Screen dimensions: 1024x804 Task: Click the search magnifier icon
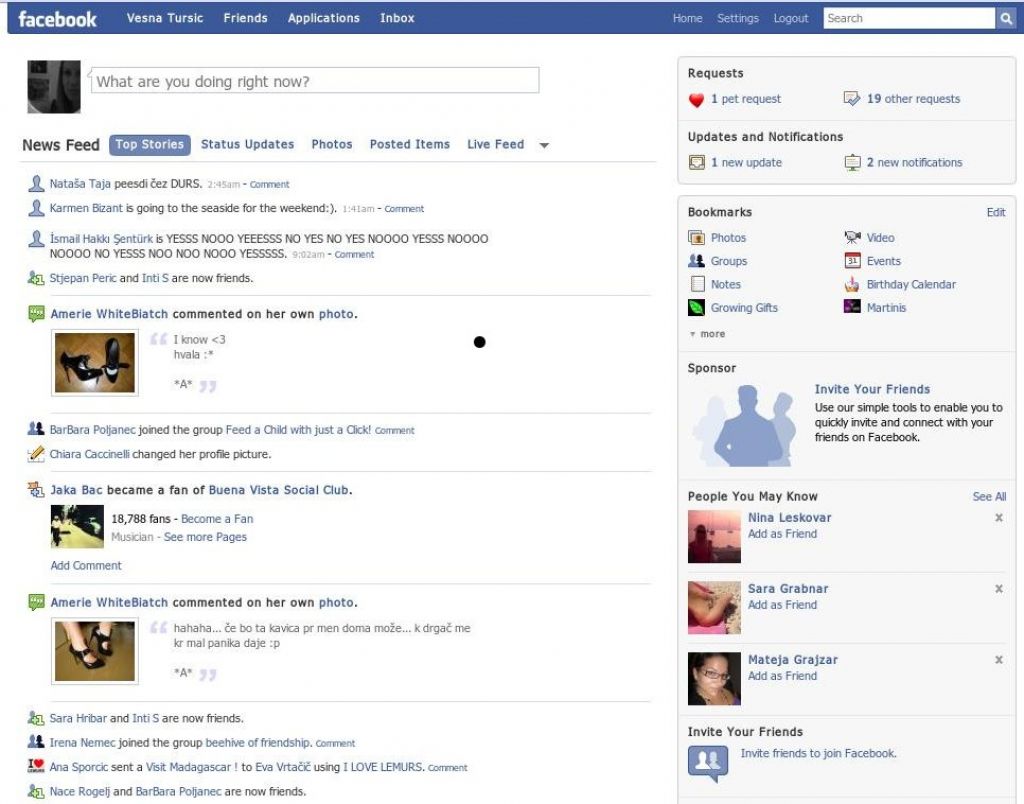click(x=1006, y=18)
